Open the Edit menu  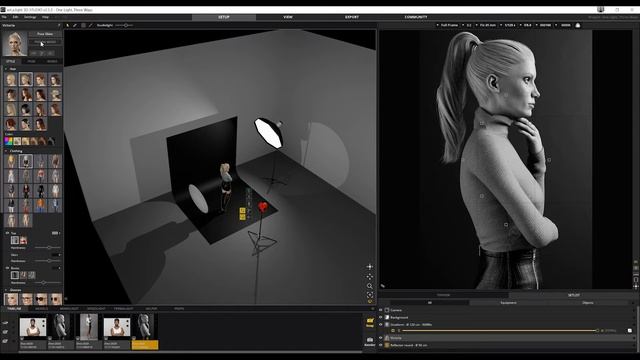[x=16, y=17]
